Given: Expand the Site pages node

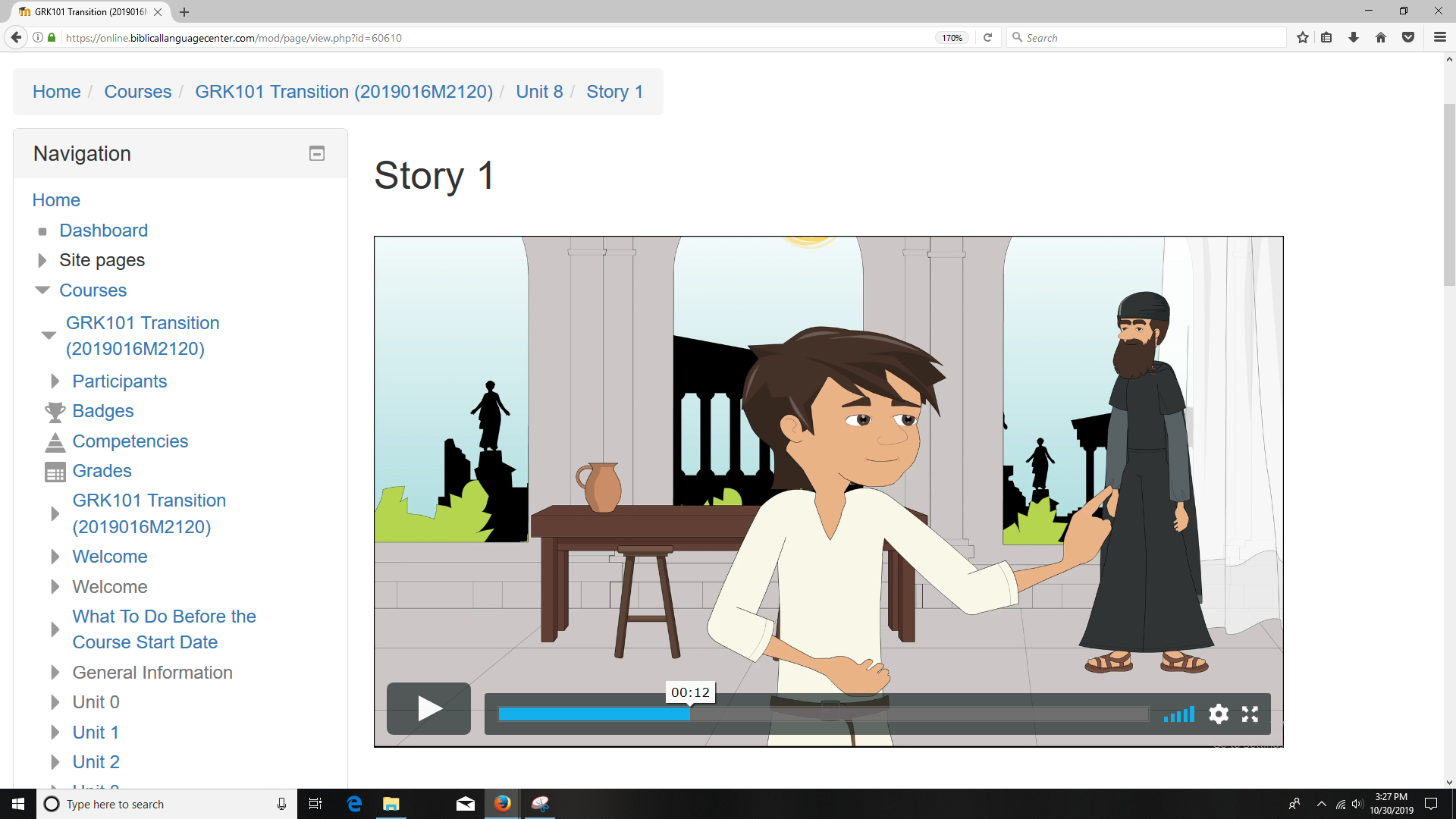Looking at the screenshot, I should coord(42,260).
